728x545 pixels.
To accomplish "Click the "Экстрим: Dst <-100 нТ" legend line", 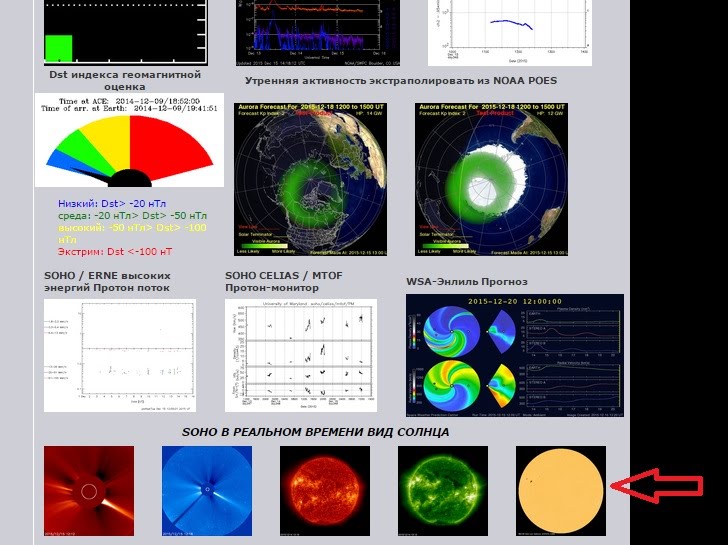I will 115,252.
